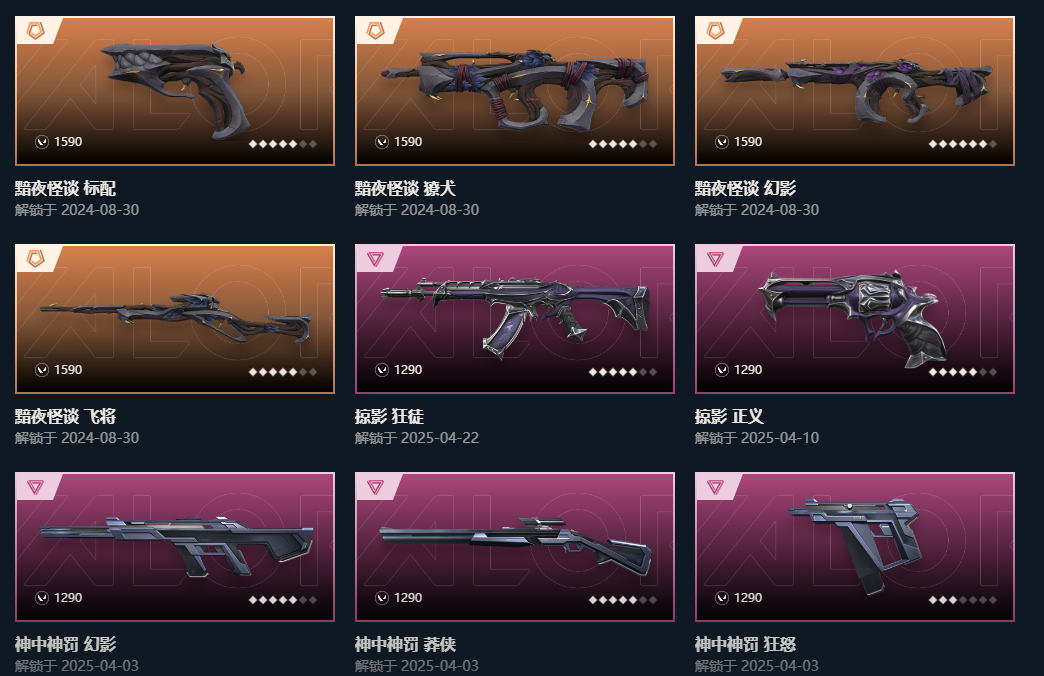Image resolution: width=1044 pixels, height=676 pixels.
Task: Choose the 掠影 正义 revolver skin card
Action: pyautogui.click(x=855, y=319)
